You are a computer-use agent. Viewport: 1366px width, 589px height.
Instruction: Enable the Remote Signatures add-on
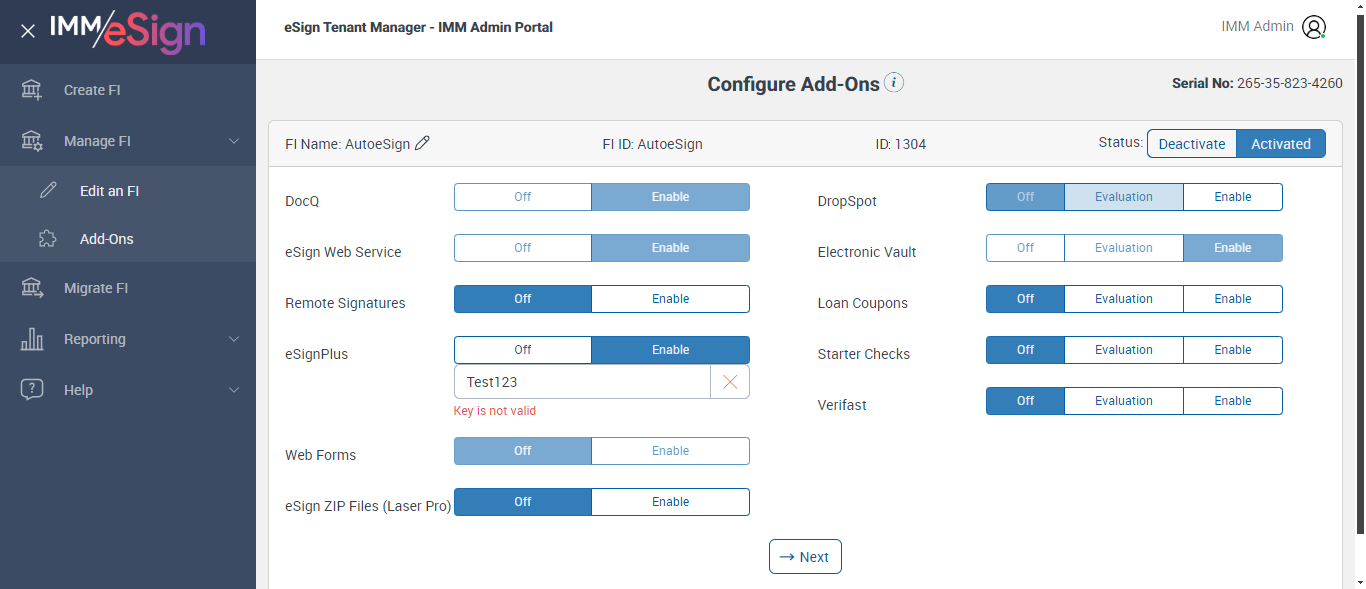(x=670, y=299)
